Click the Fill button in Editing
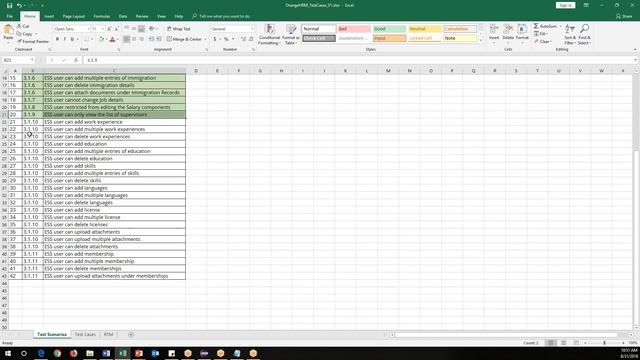Image resolution: width=640 pixels, height=360 pixels. pos(540,34)
